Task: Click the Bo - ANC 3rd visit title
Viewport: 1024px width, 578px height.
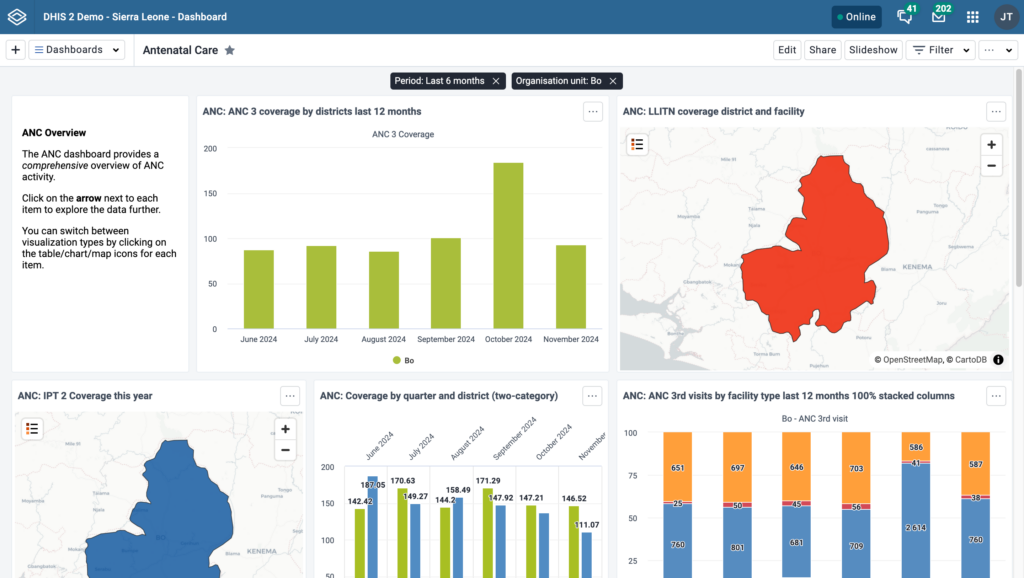Action: tap(814, 419)
